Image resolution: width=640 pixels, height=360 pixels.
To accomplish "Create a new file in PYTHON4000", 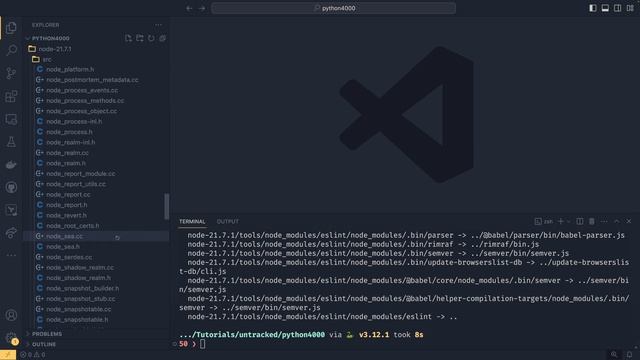I will pyautogui.click(x=128, y=38).
